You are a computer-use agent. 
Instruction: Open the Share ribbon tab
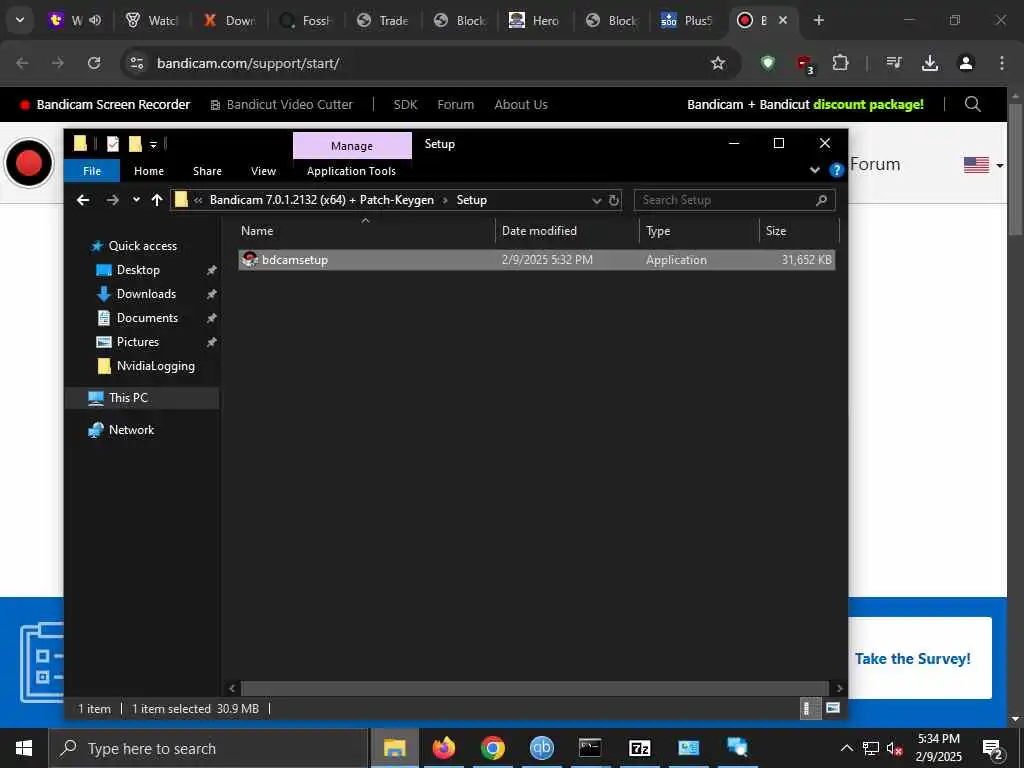(207, 170)
